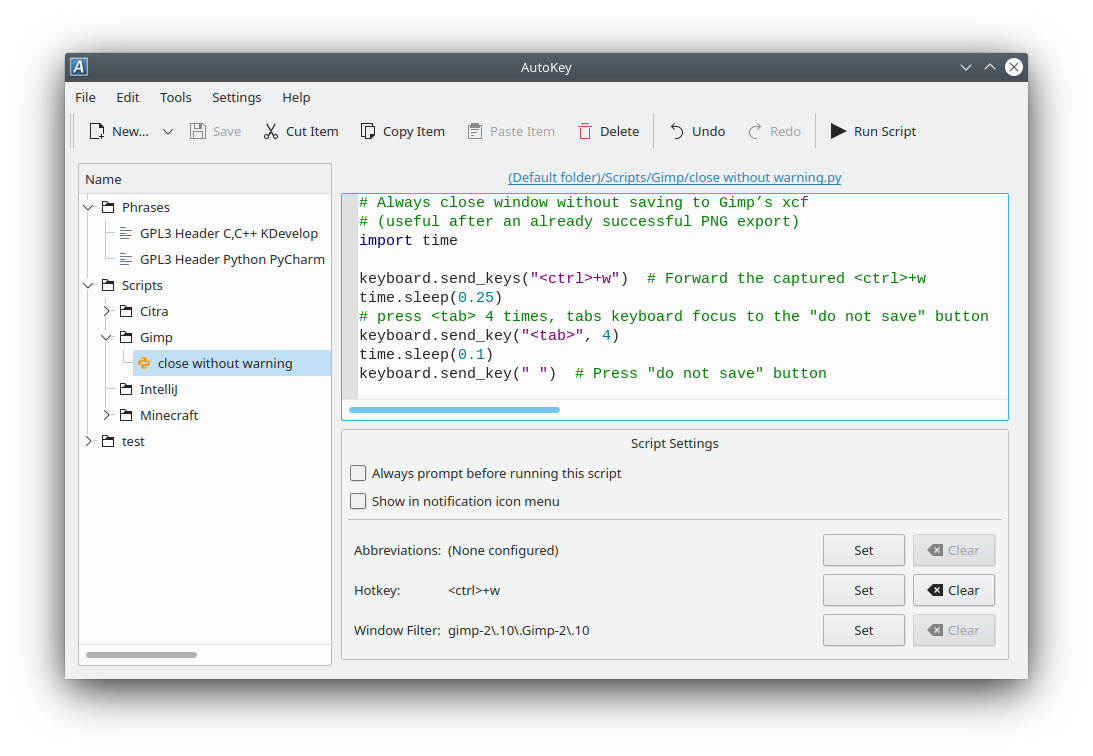Click Set next to Hotkey
Screen dimensions: 1093x756
tap(863, 590)
